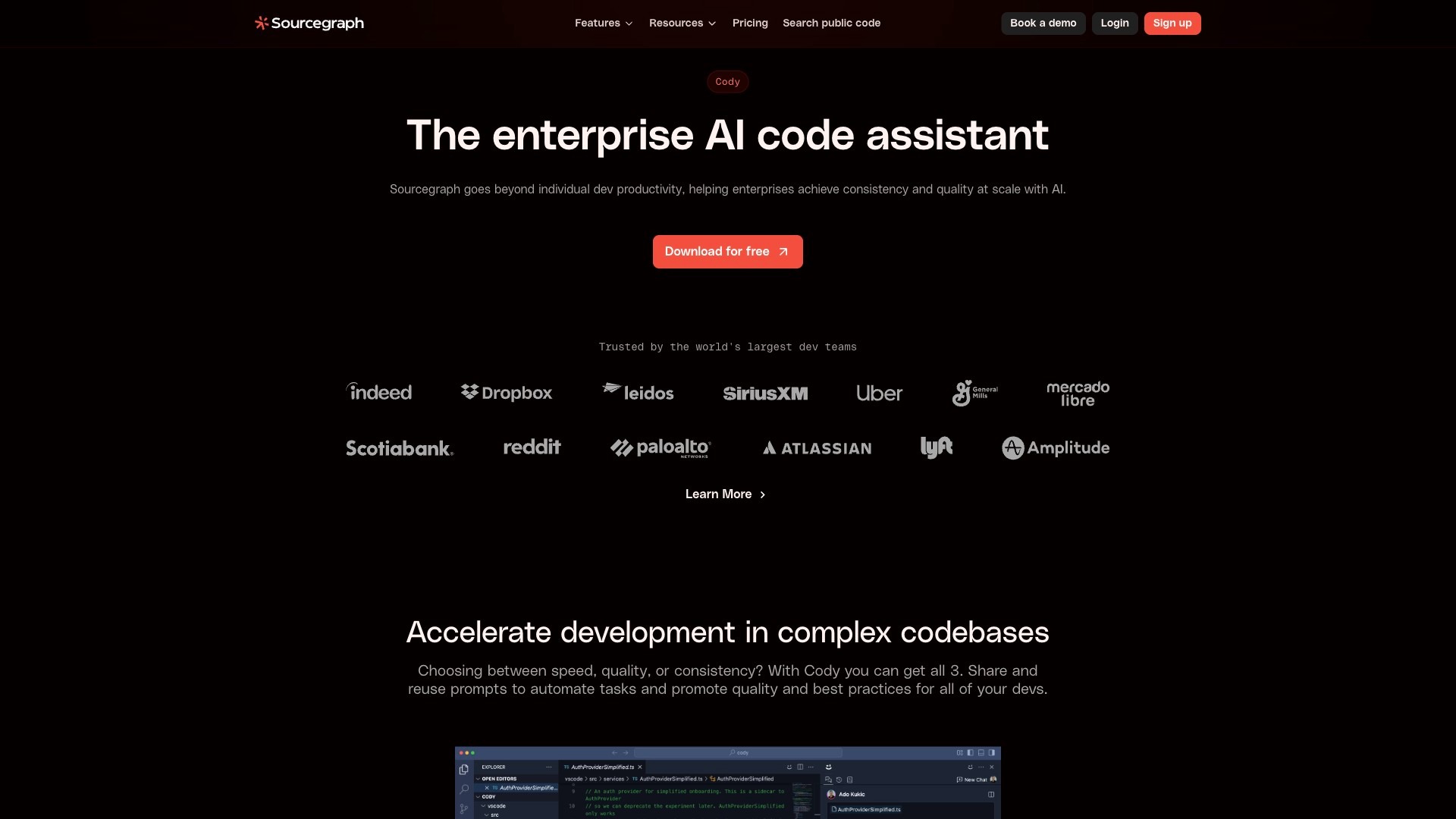
Task: Click the Learn More link
Action: [724, 494]
